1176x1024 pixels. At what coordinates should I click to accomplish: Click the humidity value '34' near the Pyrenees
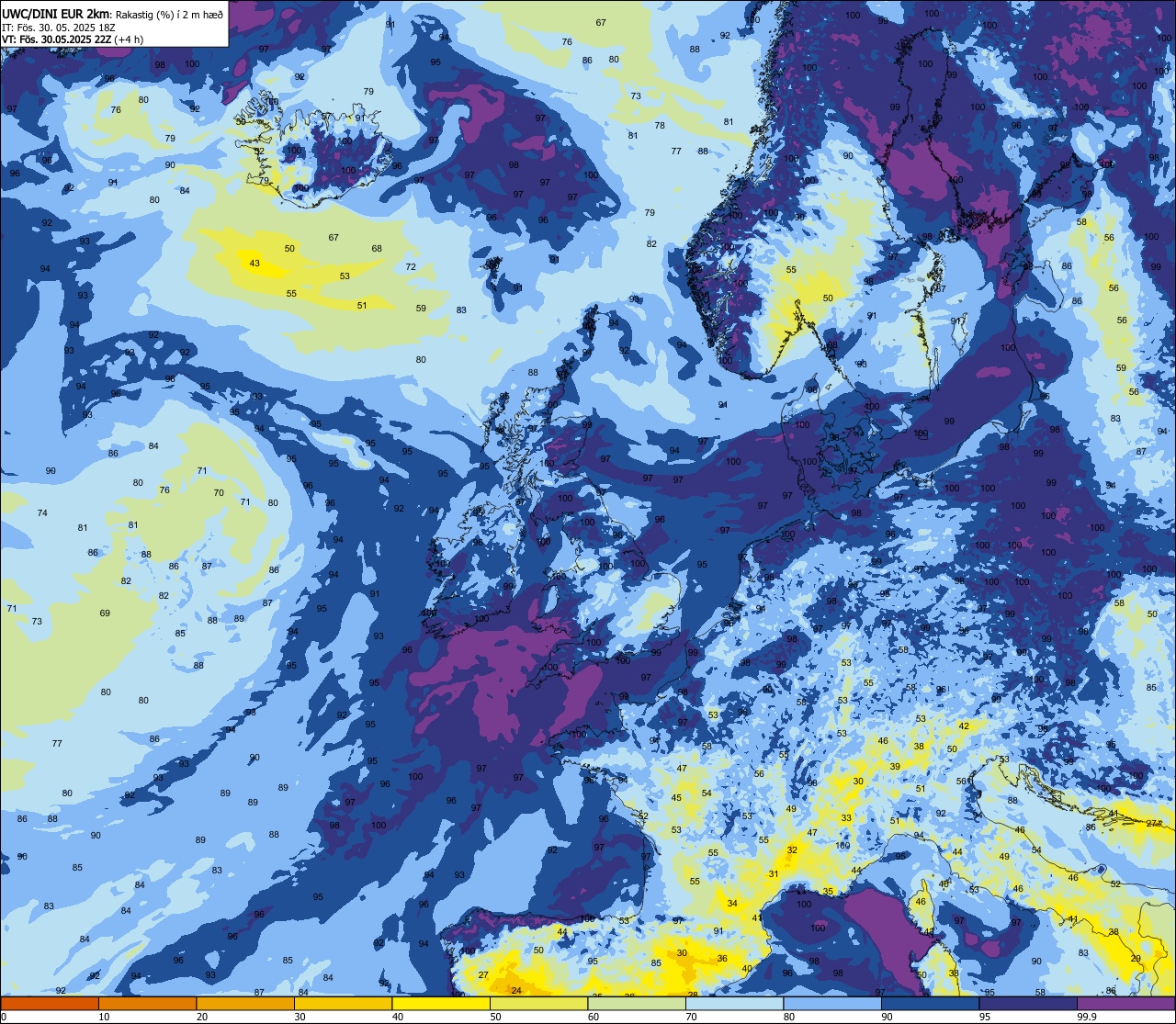pyautogui.click(x=732, y=904)
